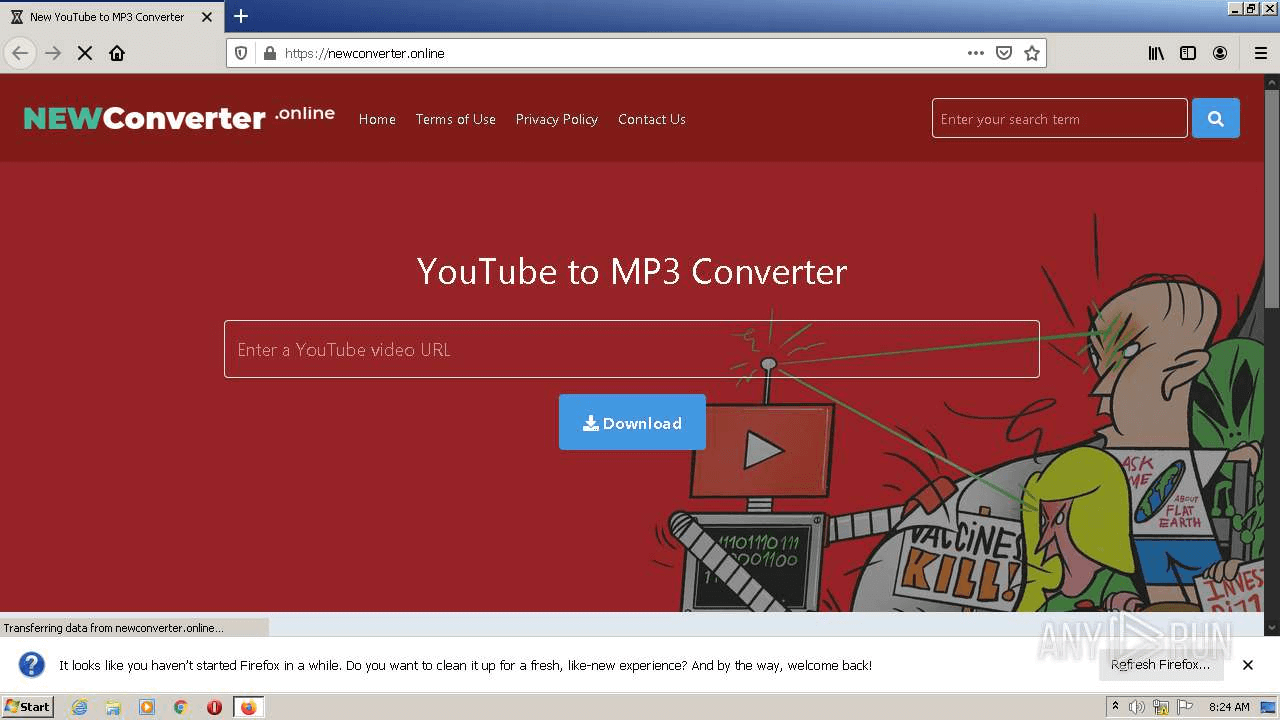Open File Explorer from taskbar
1280x720 pixels.
(113, 707)
